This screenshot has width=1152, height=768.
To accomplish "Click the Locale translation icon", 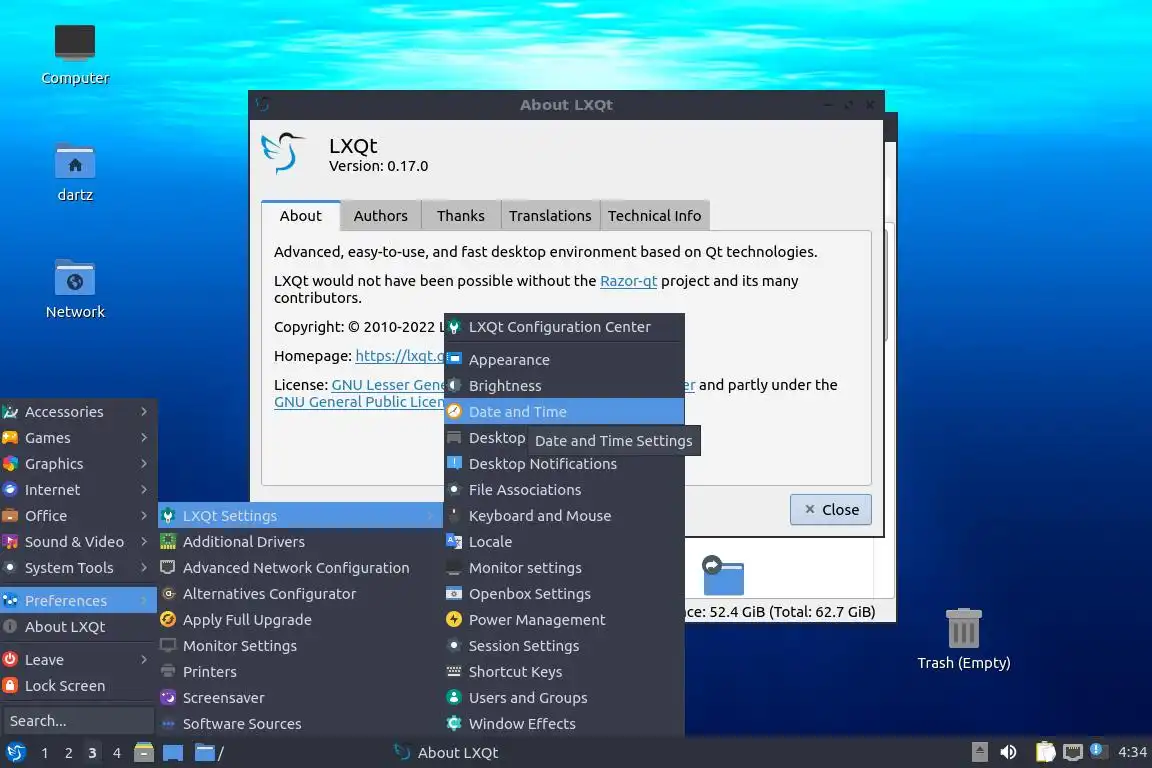I will click(454, 542).
